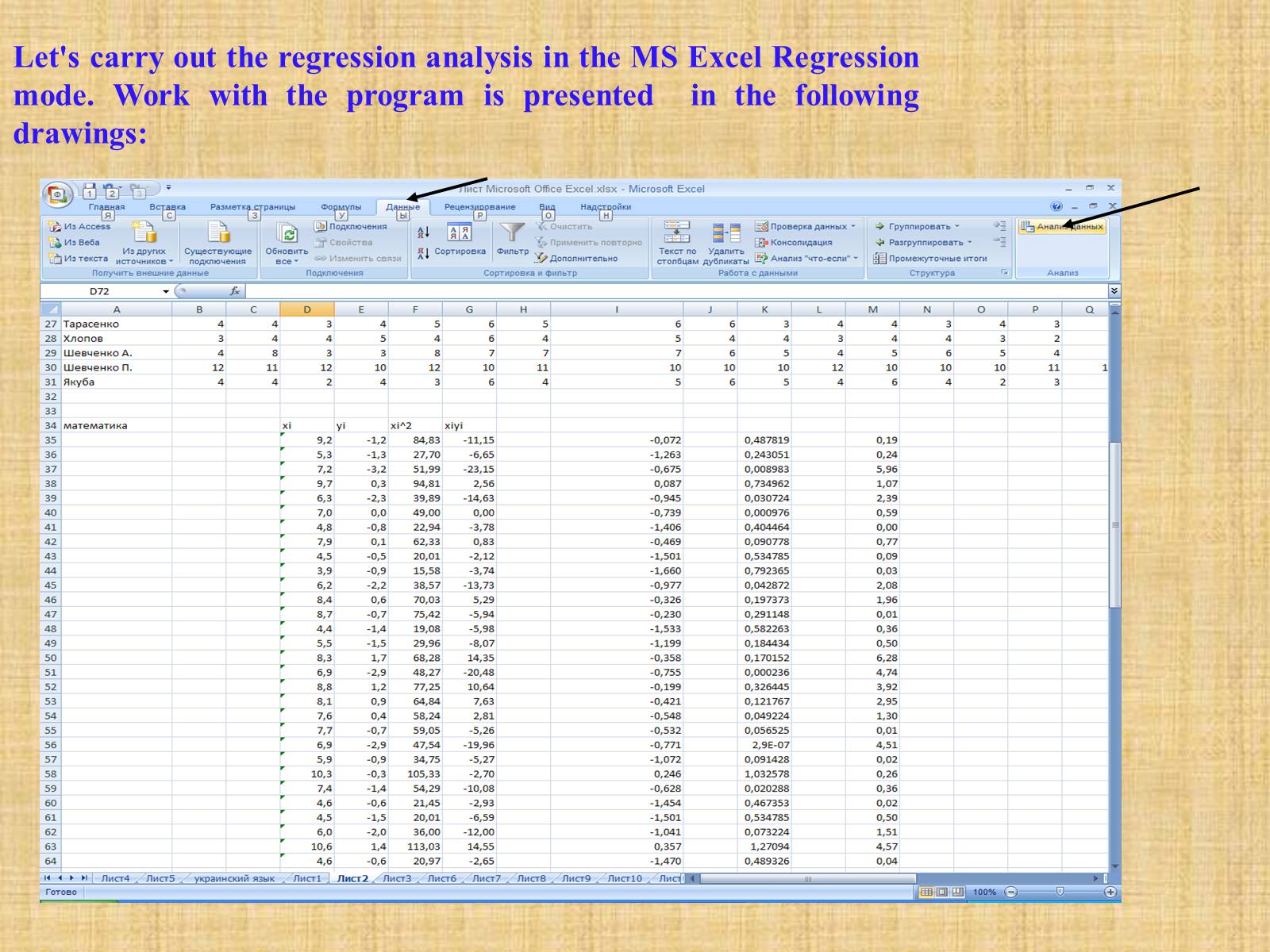The width and height of the screenshot is (1270, 952).
Task: Zoom out with the minus button
Action: point(1010,892)
